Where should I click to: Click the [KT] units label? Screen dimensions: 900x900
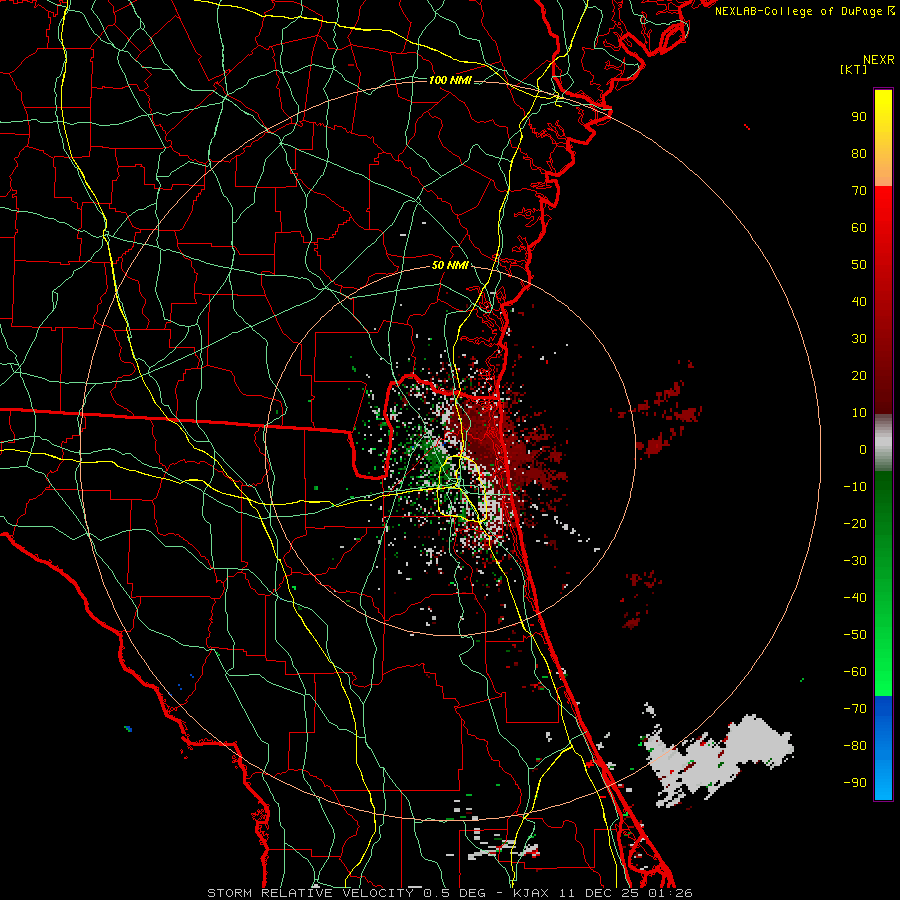point(854,69)
